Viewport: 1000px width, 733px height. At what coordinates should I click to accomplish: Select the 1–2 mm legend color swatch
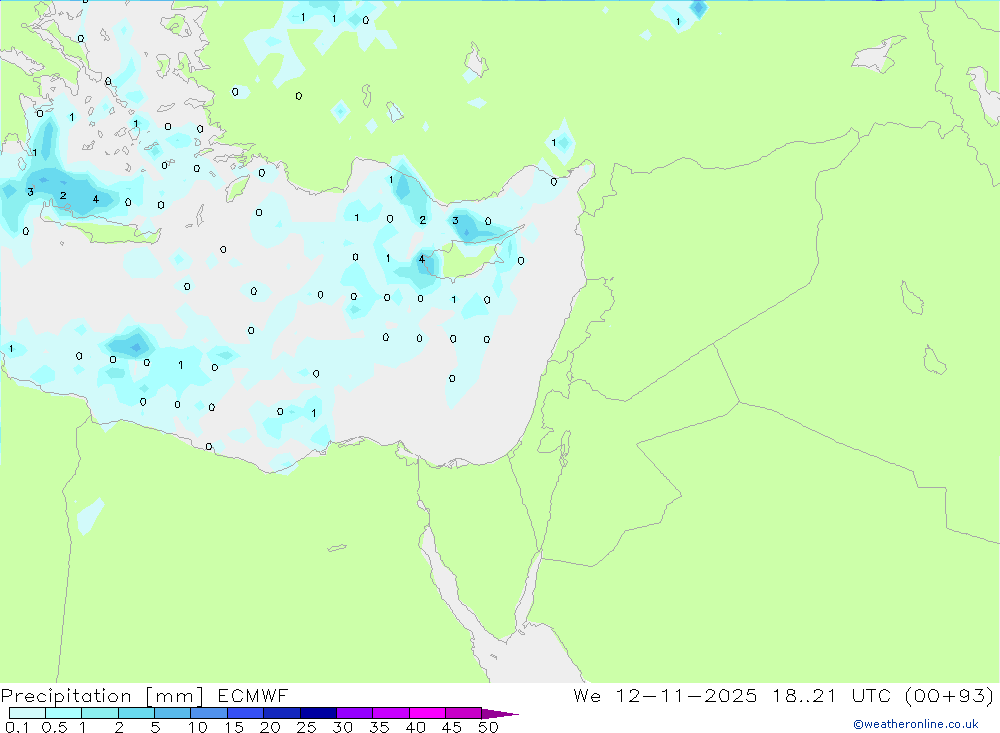pyautogui.click(x=99, y=713)
